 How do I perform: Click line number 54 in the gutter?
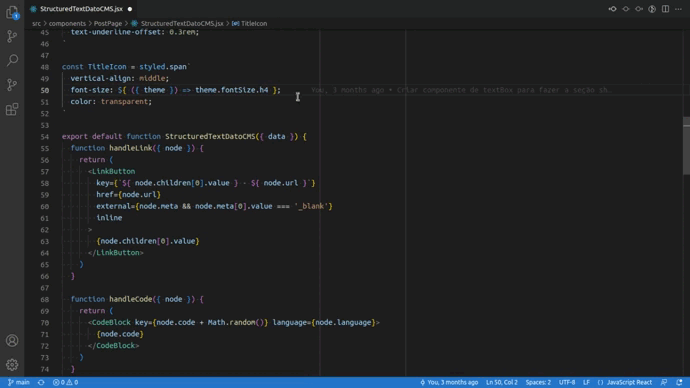tap(44, 136)
